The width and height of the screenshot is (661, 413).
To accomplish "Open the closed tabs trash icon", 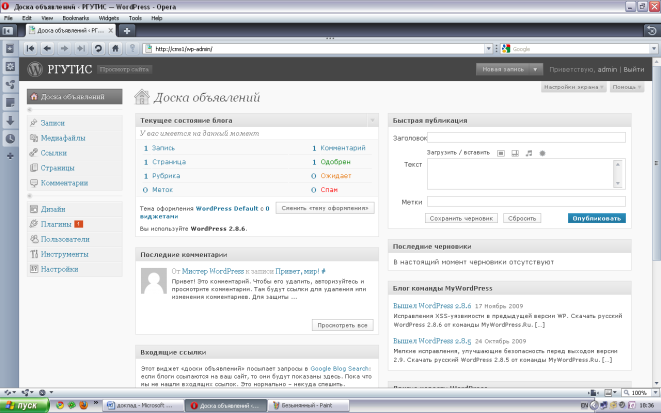I will 651,30.
